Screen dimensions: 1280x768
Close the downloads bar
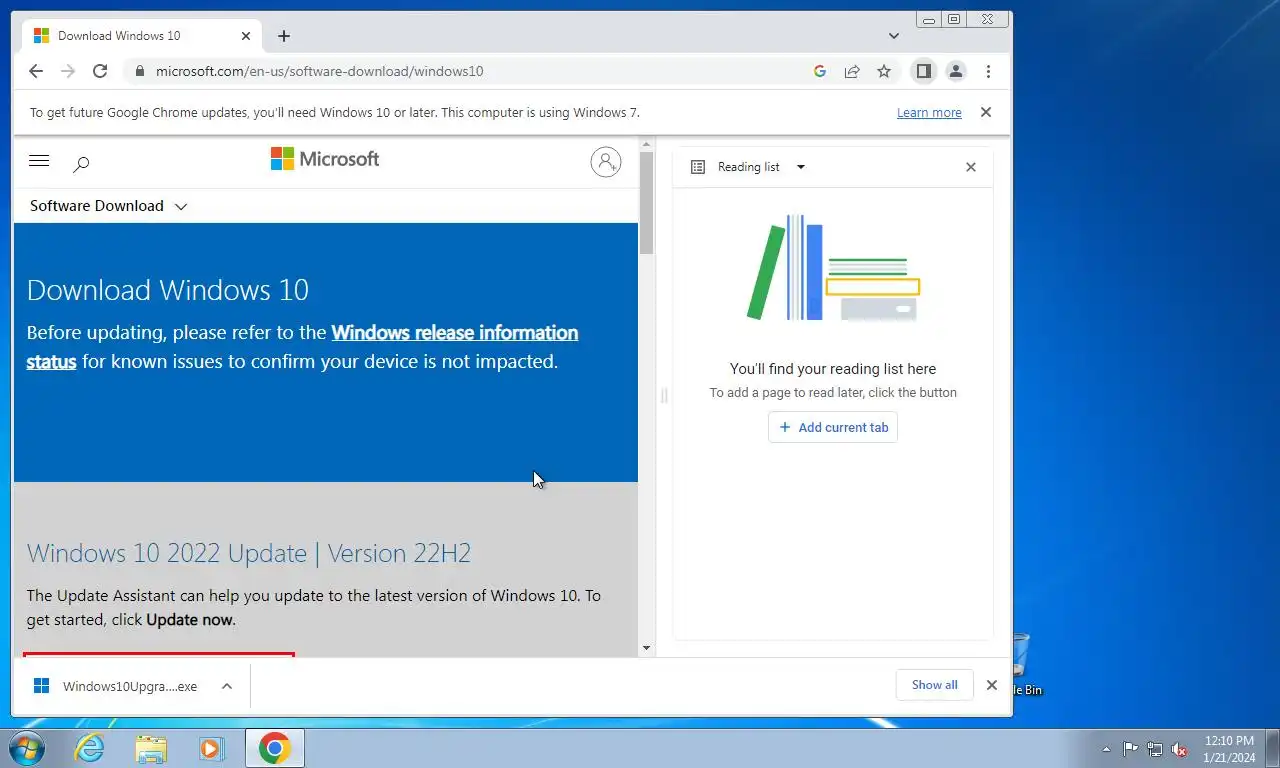(992, 685)
